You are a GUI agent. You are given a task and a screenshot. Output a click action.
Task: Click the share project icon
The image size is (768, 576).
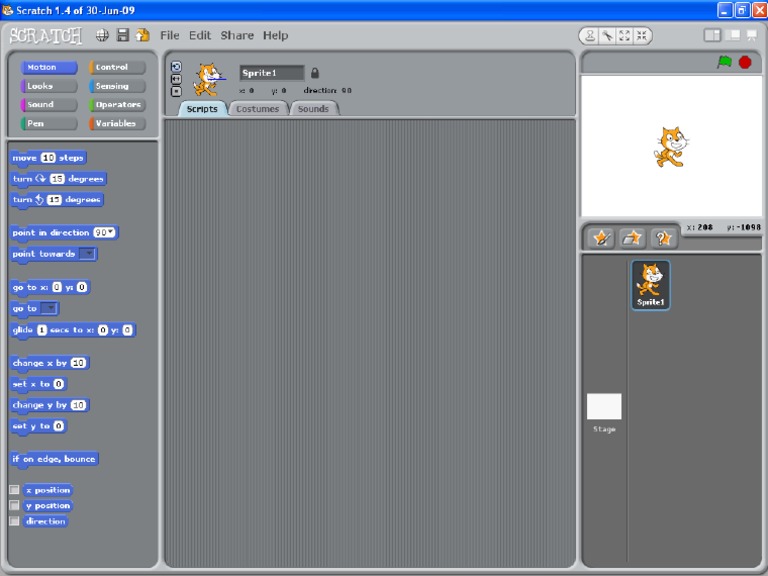coord(143,35)
